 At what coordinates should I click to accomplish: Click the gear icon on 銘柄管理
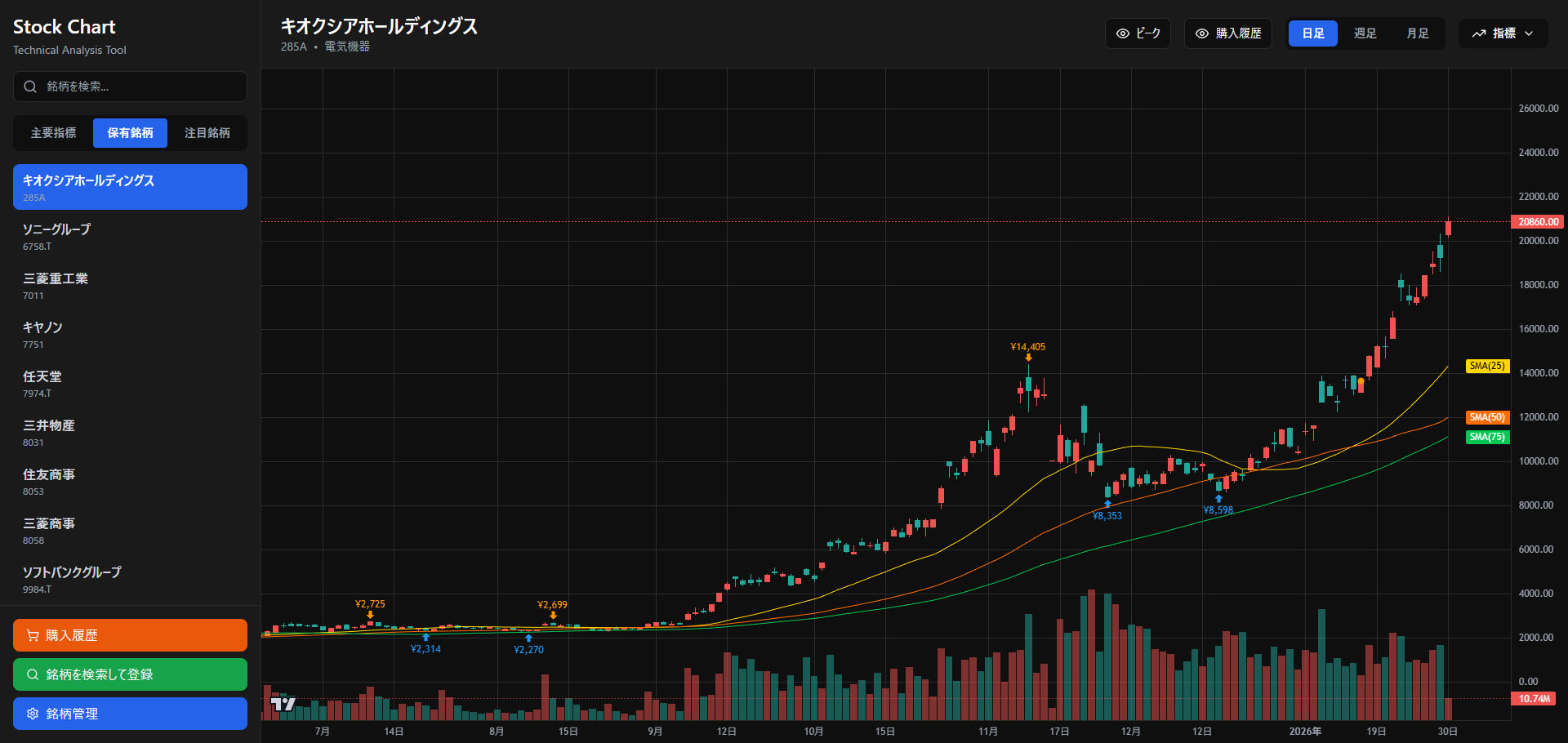pyautogui.click(x=33, y=714)
